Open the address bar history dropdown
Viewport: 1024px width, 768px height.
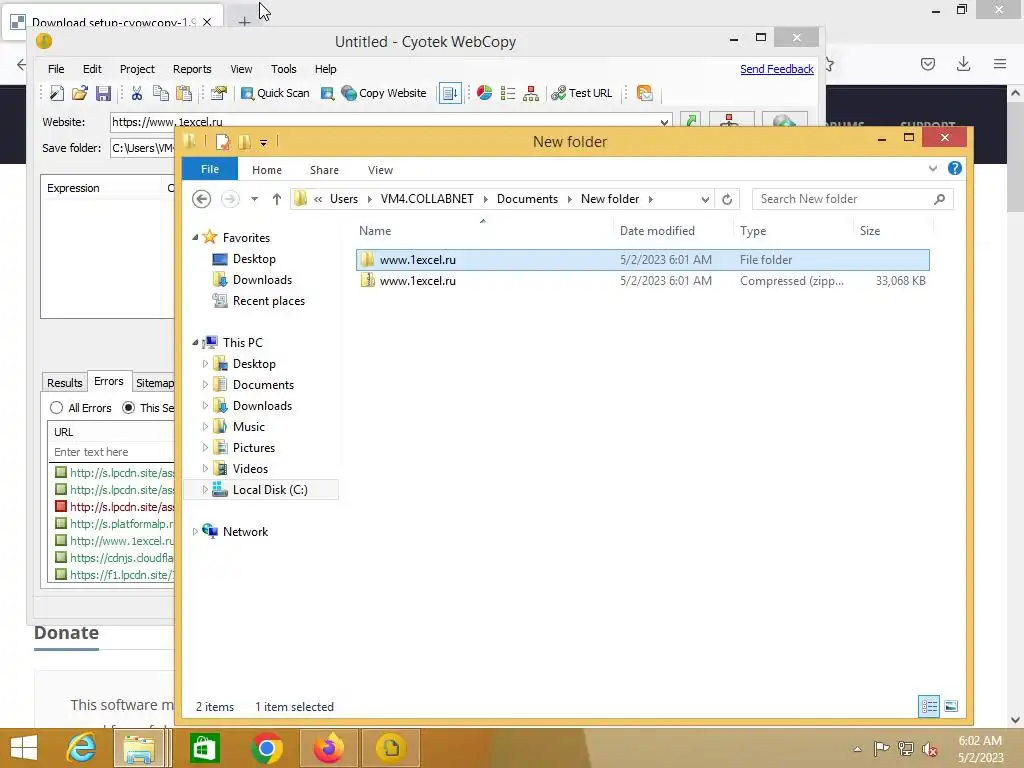tap(705, 199)
